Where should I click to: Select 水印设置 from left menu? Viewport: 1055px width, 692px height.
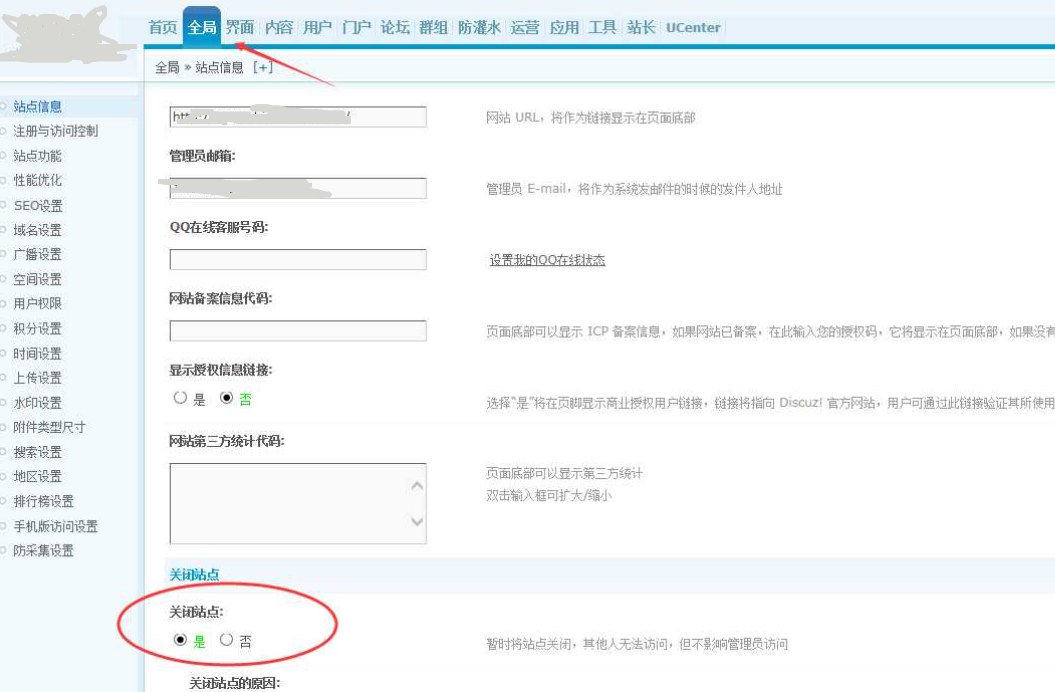(x=38, y=402)
